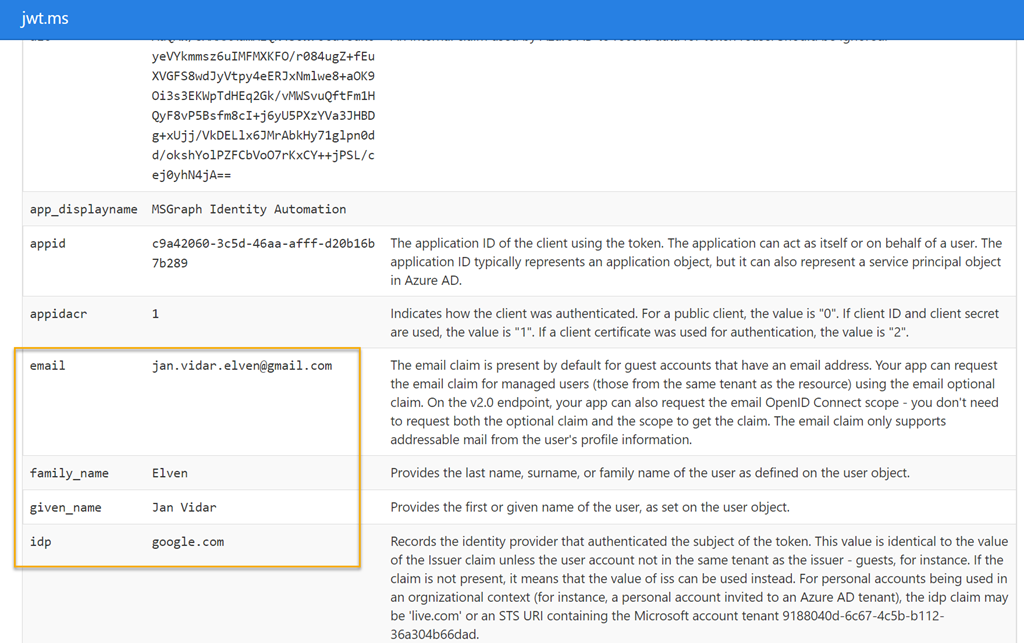The width and height of the screenshot is (1024, 643).
Task: Select the family_name claim label
Action: coord(69,473)
